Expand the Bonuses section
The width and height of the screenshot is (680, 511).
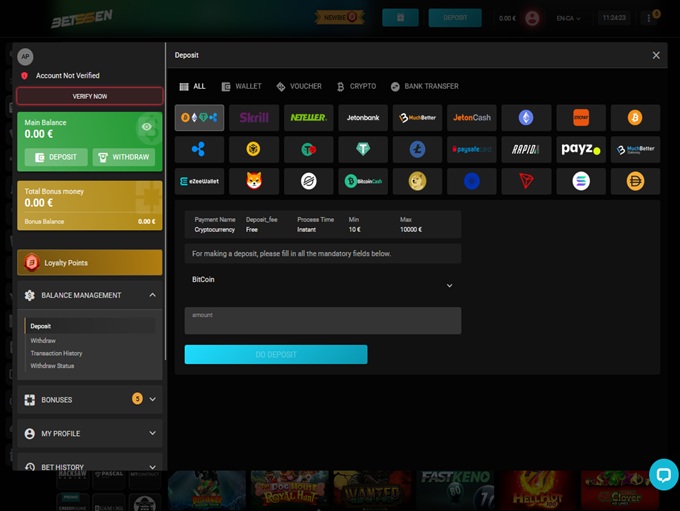tap(153, 399)
